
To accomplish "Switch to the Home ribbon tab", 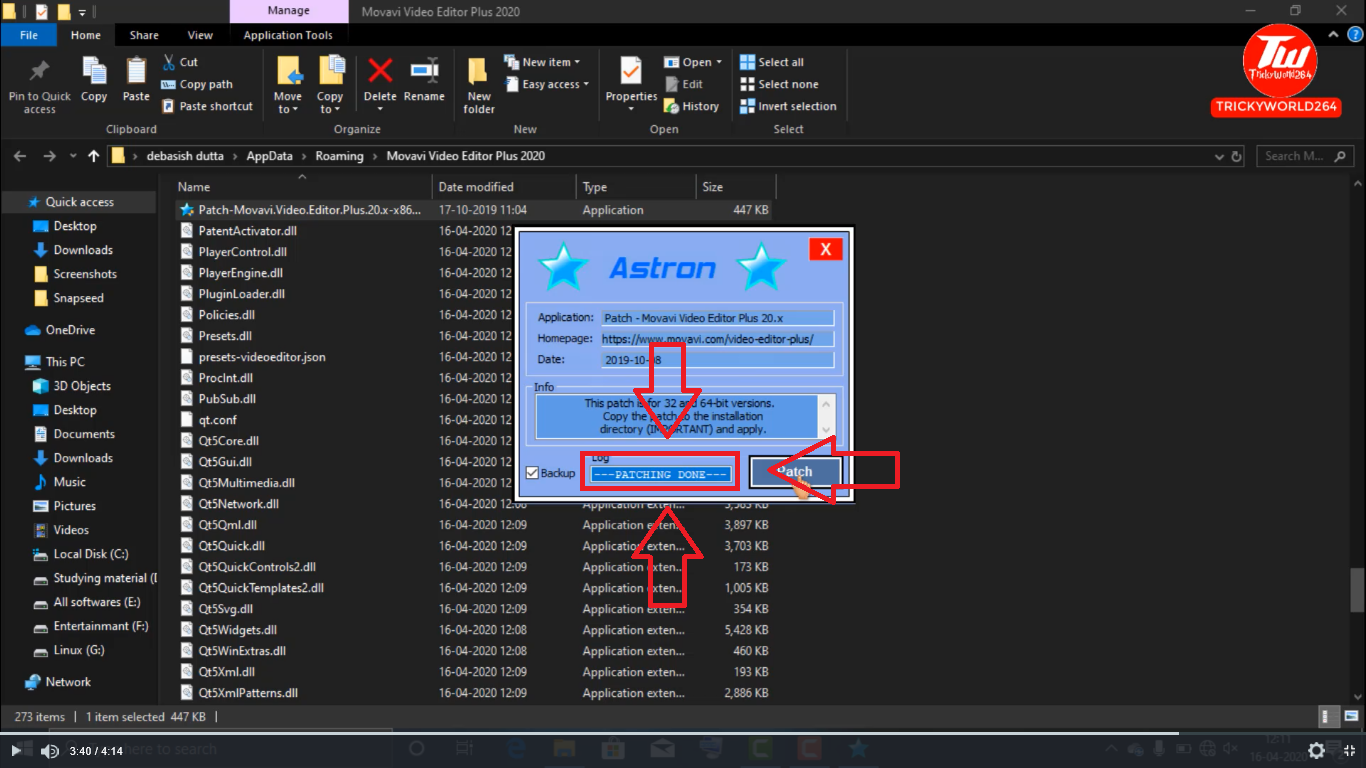I will pos(86,35).
